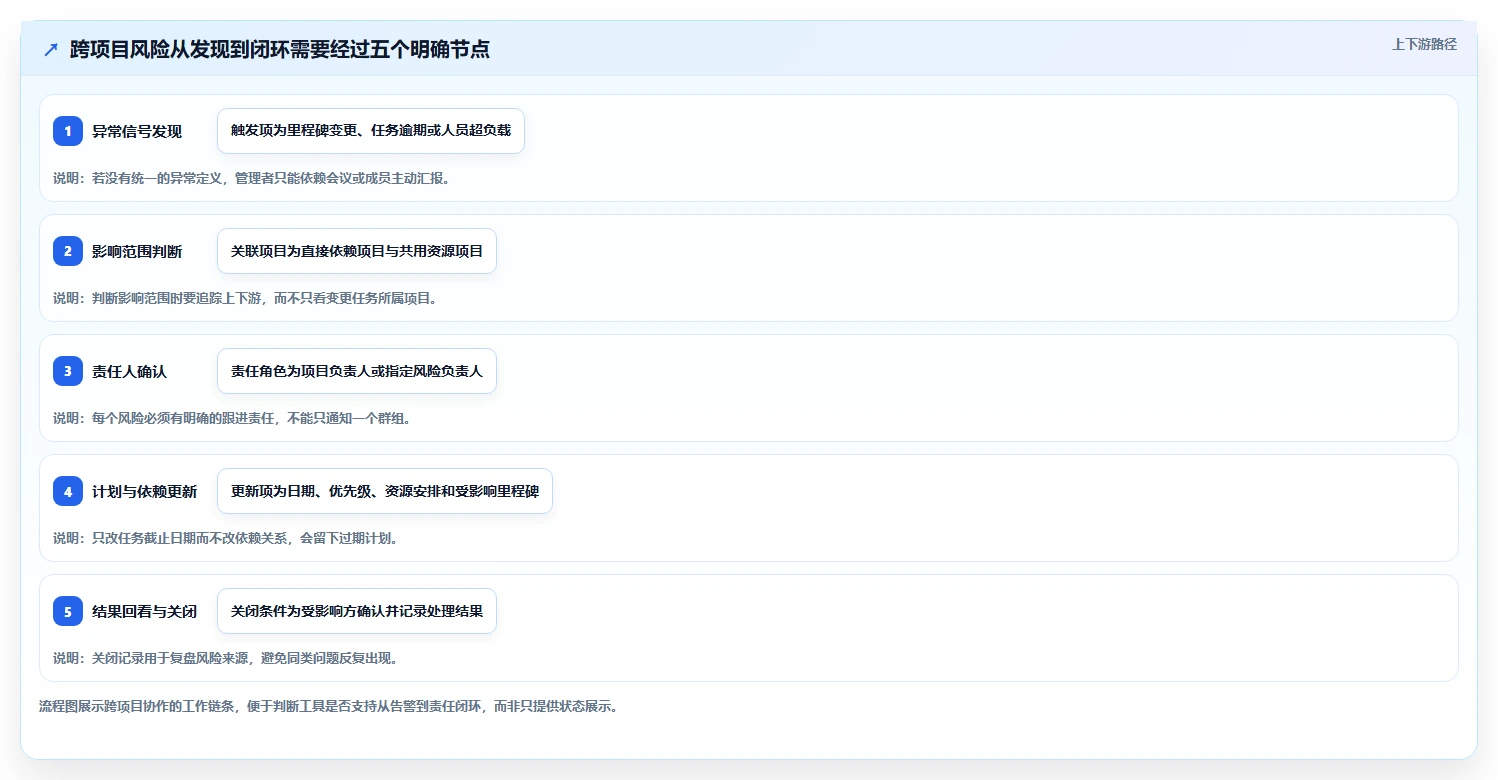The image size is (1498, 780).
Task: Click the box 触发项为里程碑变更、任务逾期或人员超负载
Action: (x=371, y=131)
